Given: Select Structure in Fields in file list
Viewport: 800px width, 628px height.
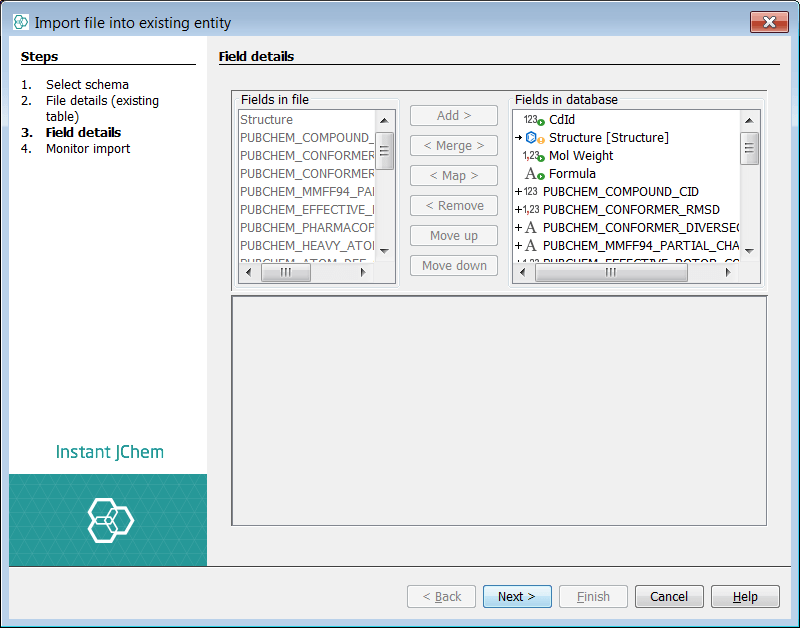Looking at the screenshot, I should point(267,120).
